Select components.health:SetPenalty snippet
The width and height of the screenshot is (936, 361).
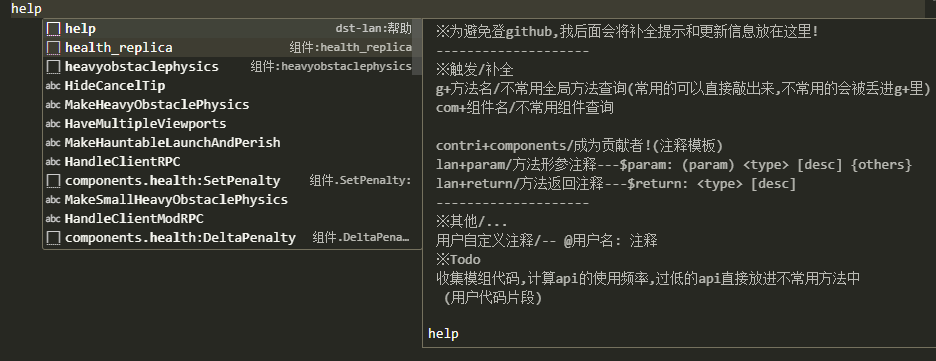click(230, 181)
